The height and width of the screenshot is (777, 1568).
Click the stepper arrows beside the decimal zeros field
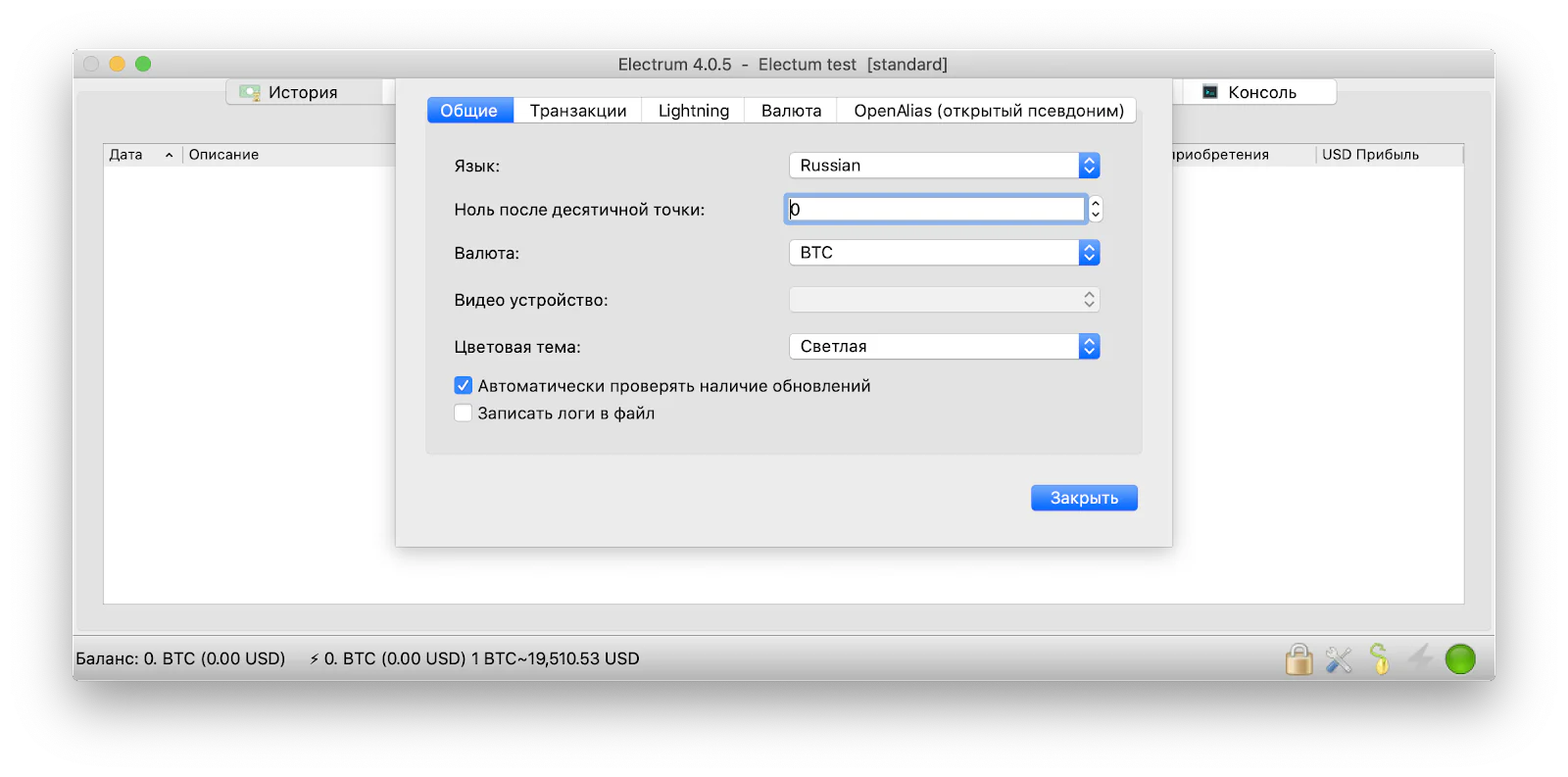pyautogui.click(x=1096, y=209)
